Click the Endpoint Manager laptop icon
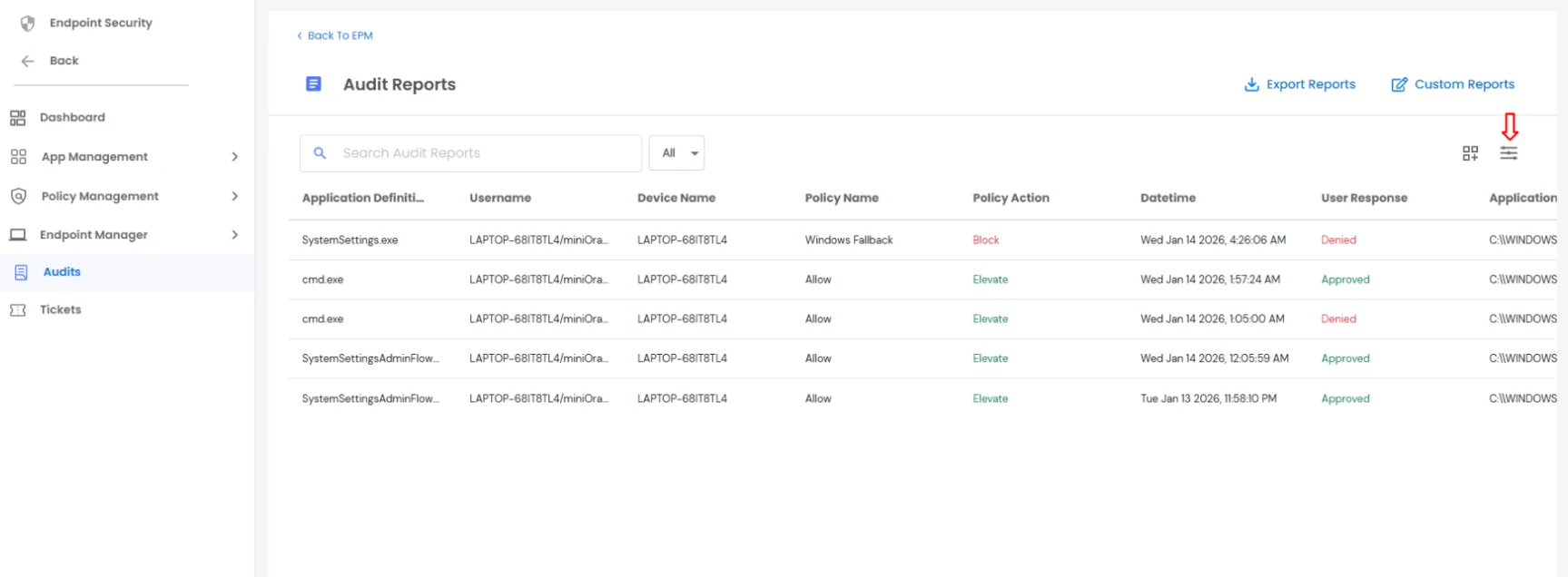 (17, 235)
